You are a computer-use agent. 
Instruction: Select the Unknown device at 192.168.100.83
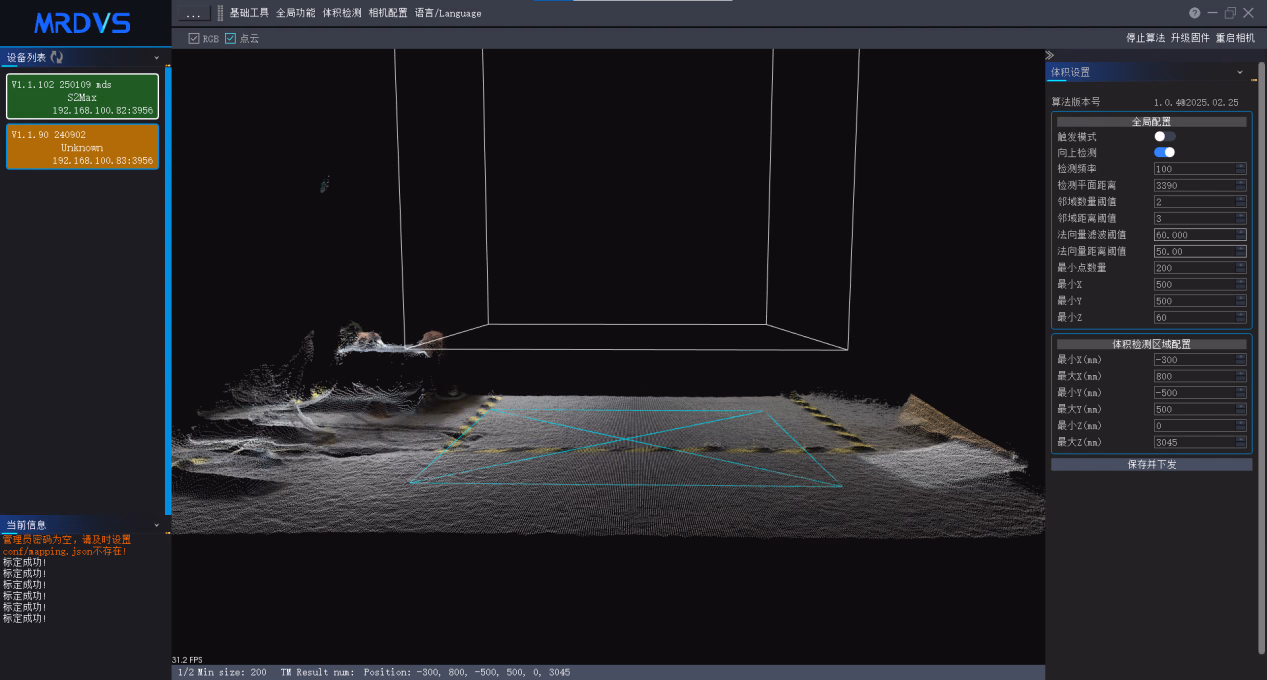pyautogui.click(x=83, y=146)
